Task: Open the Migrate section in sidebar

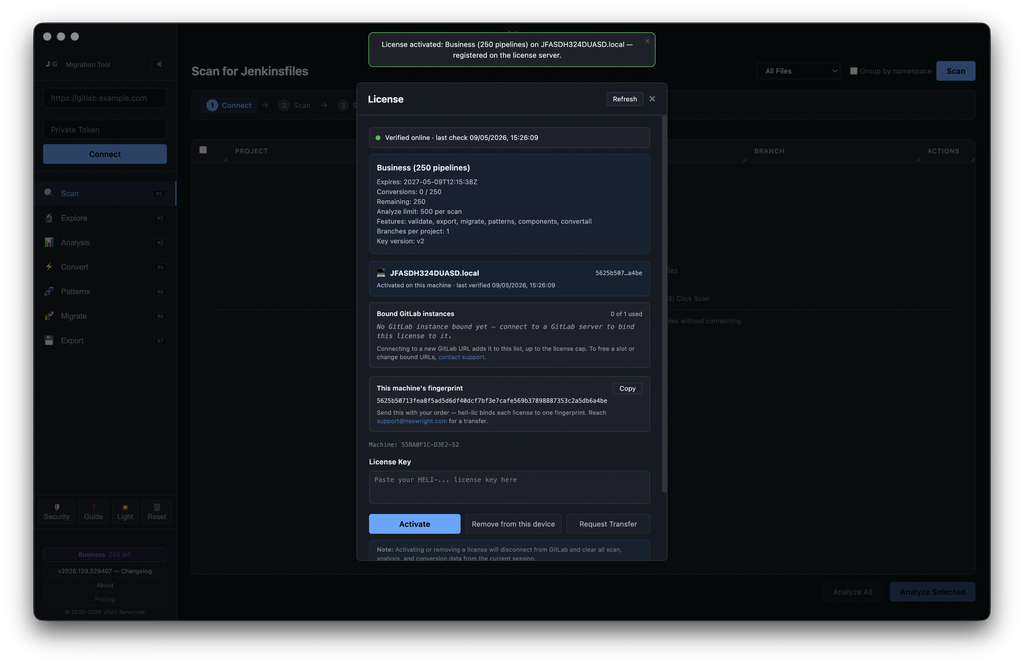Action: coord(104,316)
